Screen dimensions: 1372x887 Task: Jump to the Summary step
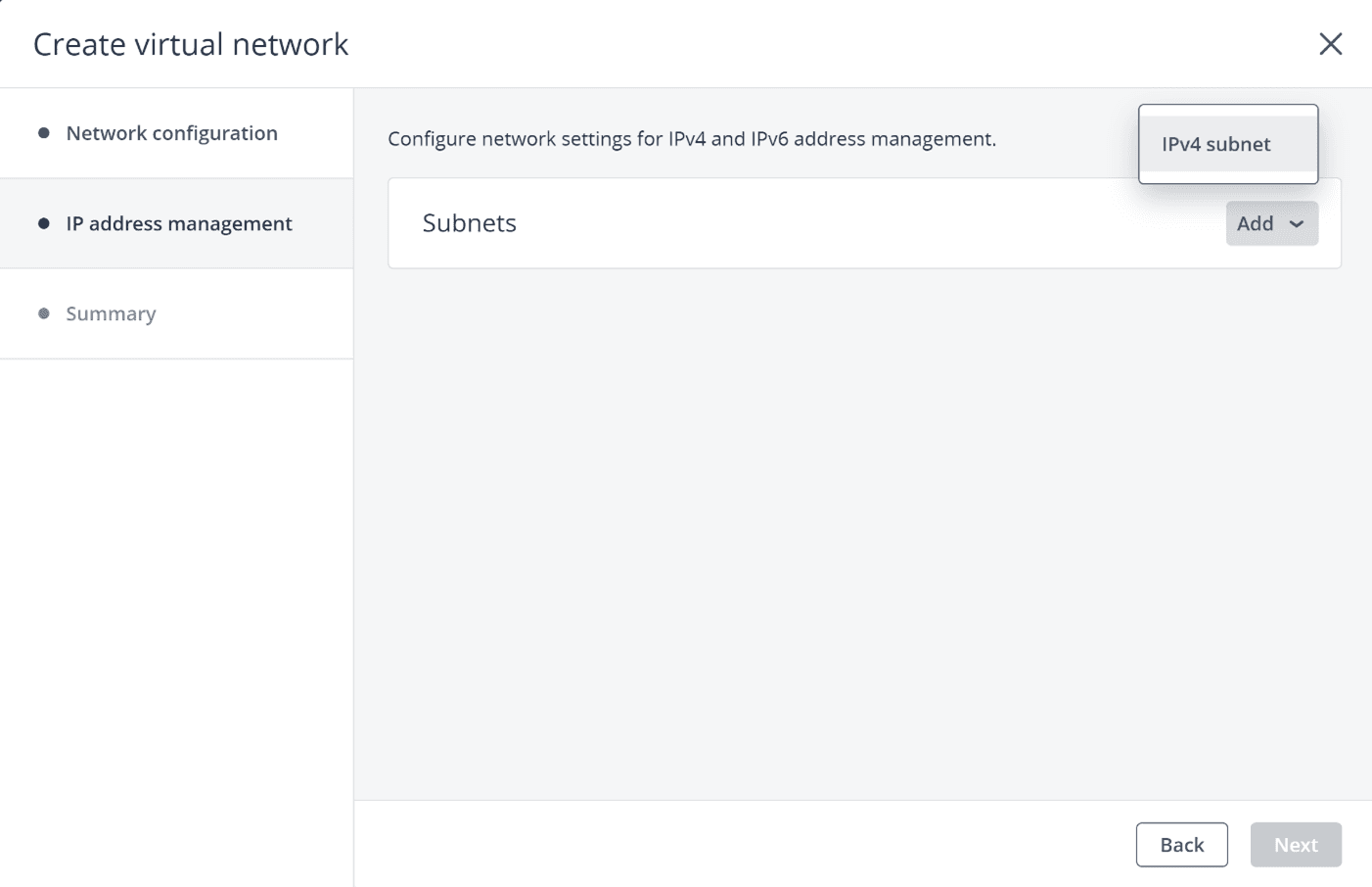(111, 314)
